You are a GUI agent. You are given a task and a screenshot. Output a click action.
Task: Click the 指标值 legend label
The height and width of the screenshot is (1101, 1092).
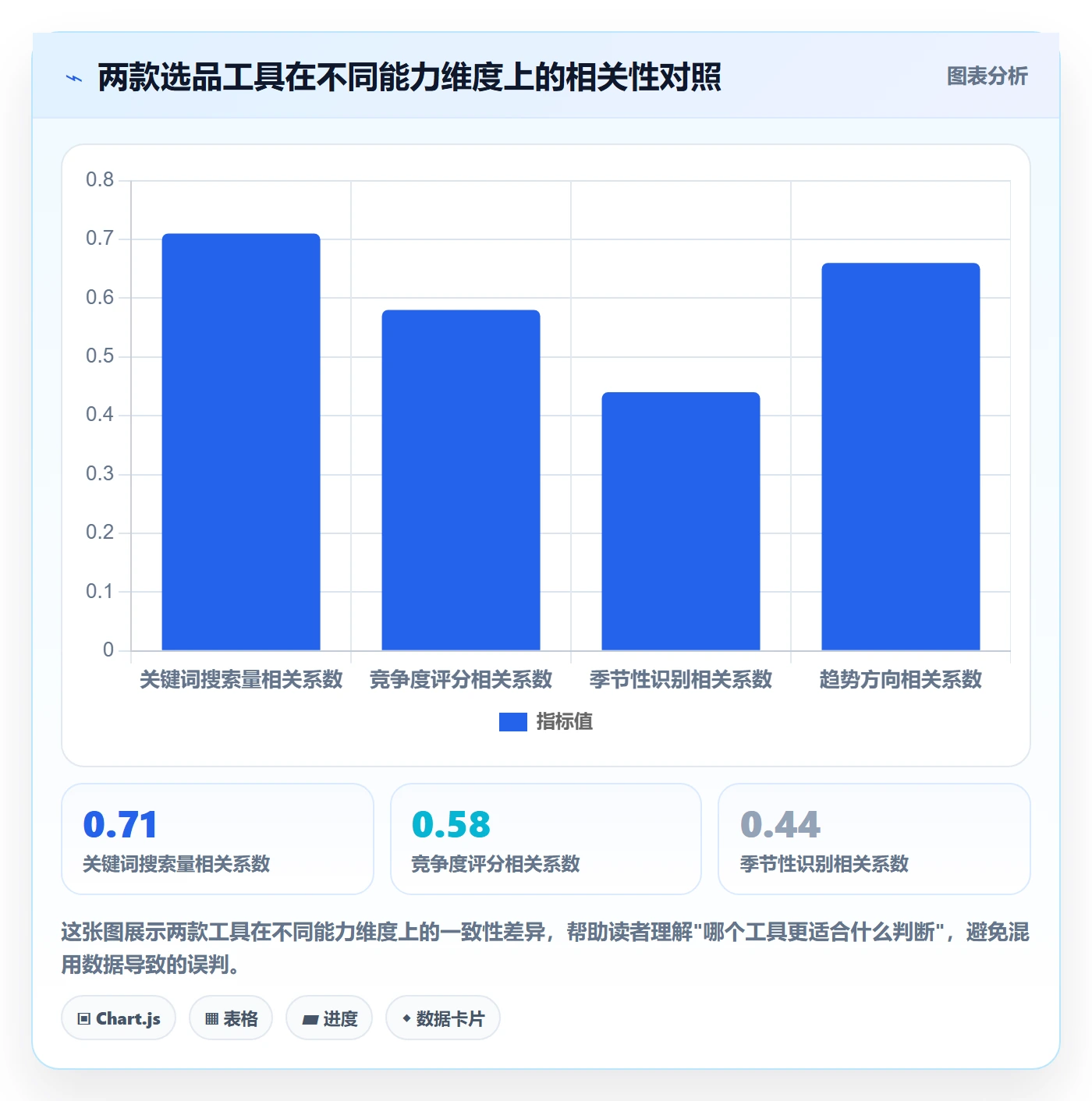pyautogui.click(x=565, y=722)
